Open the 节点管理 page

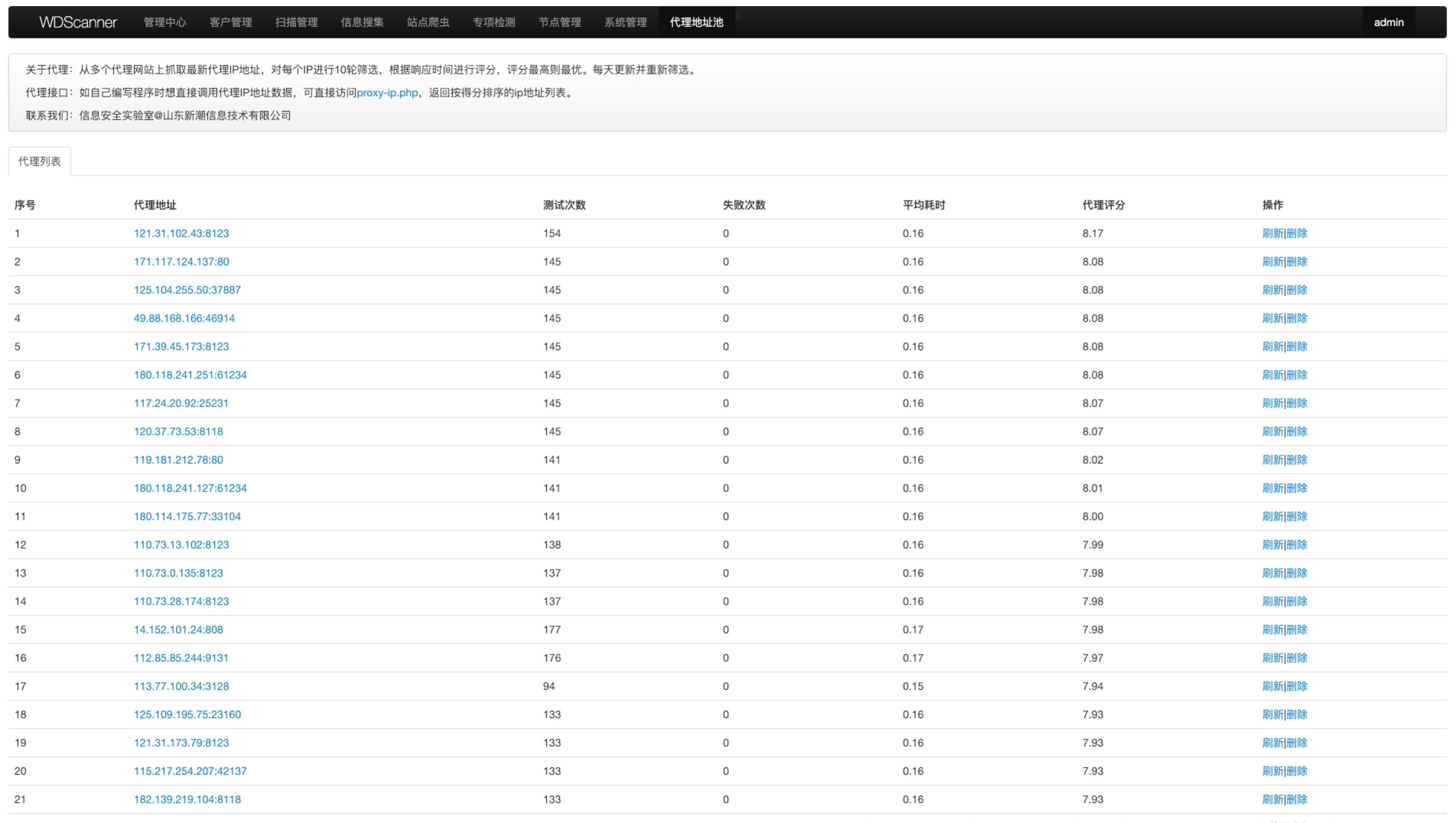[559, 22]
